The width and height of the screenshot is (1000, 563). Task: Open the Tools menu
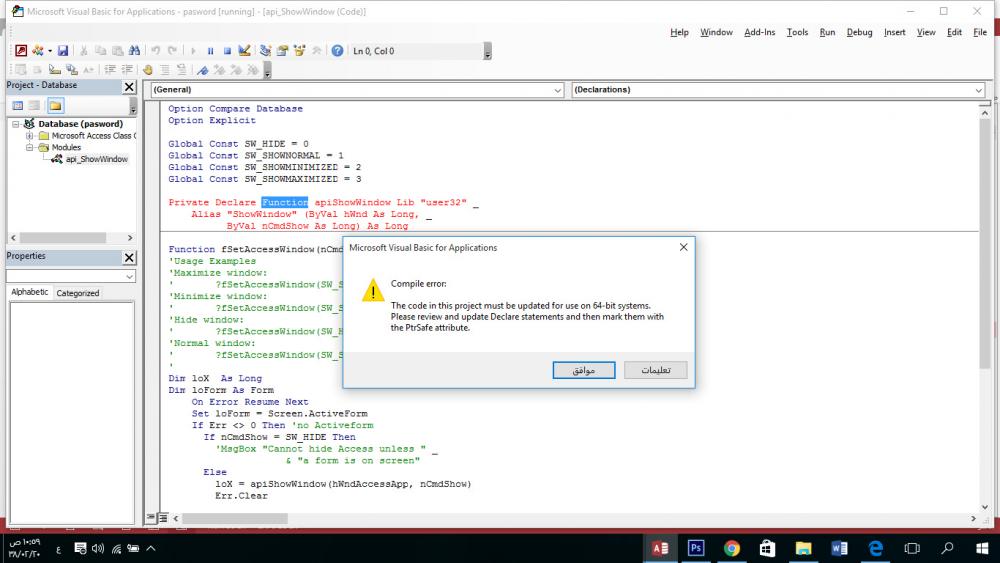coord(797,33)
